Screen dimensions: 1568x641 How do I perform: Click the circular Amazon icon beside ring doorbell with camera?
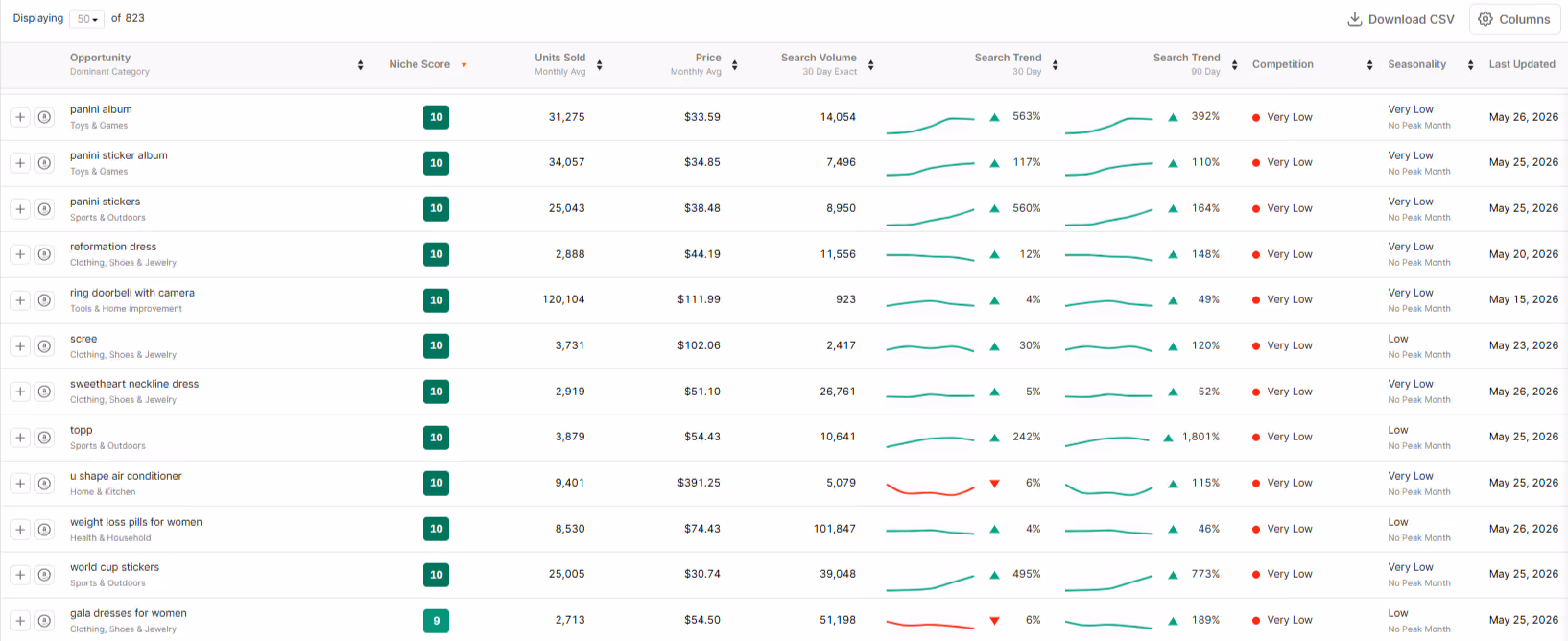click(44, 300)
